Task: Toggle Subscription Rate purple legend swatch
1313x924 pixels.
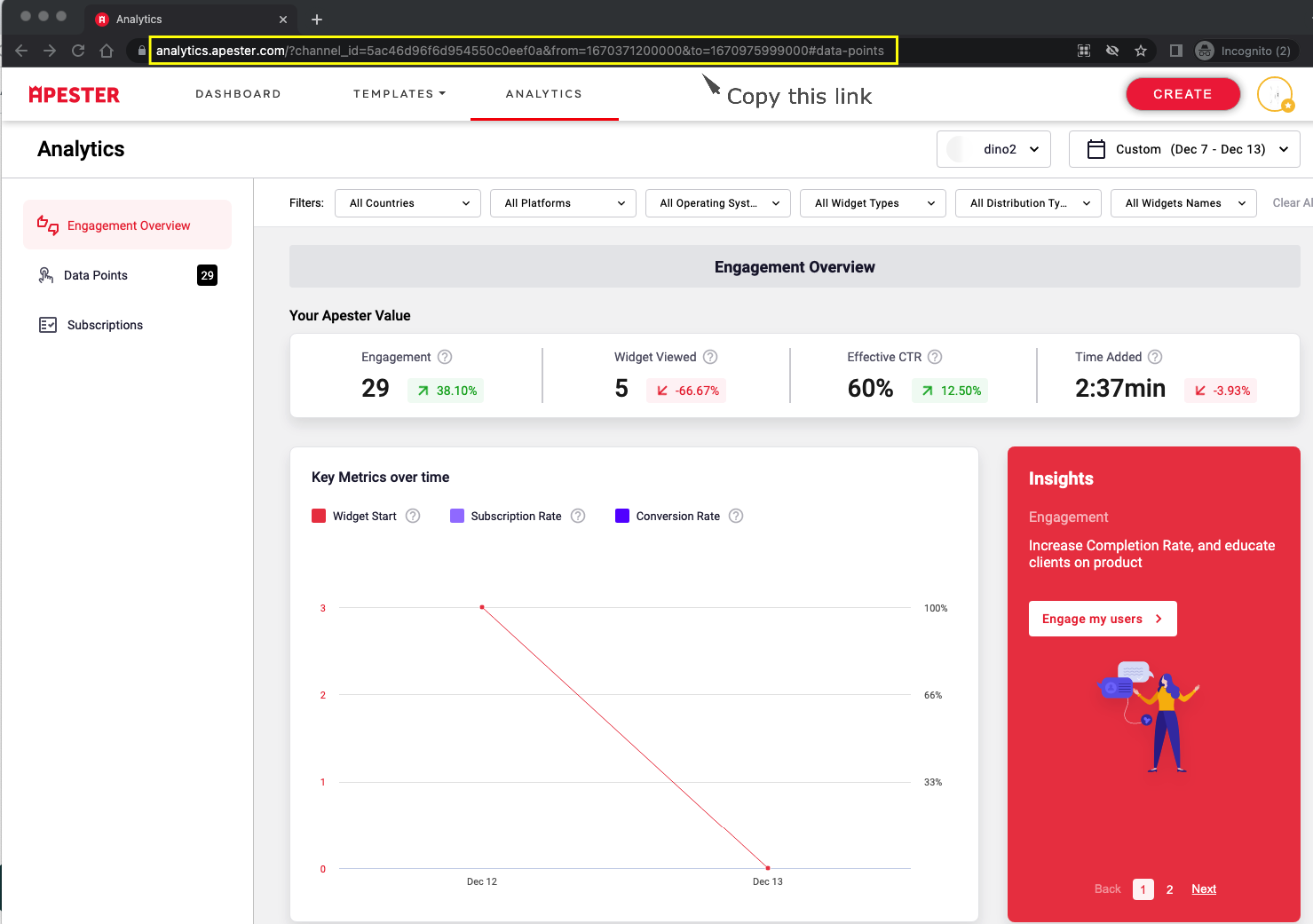Action: click(x=457, y=516)
